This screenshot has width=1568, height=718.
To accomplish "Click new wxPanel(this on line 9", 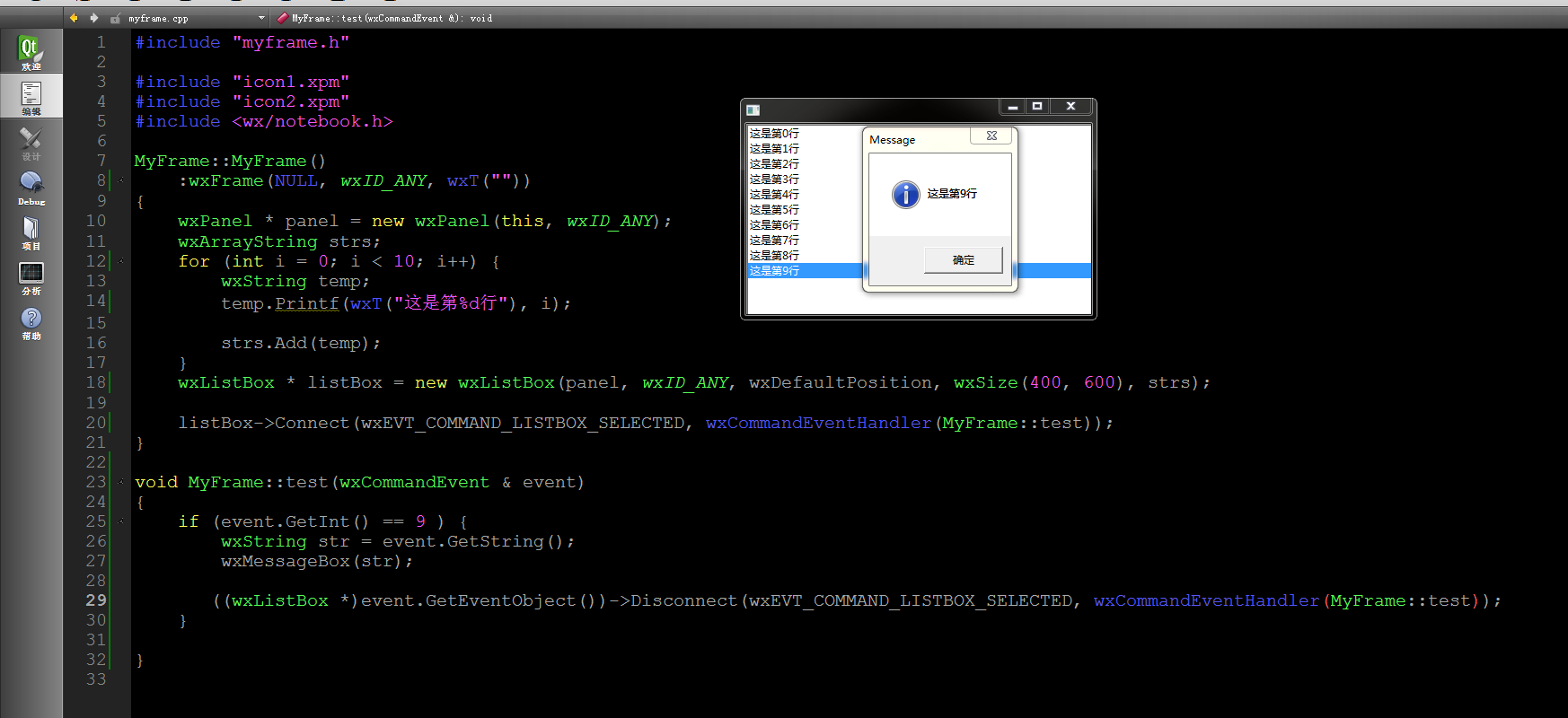I will pyautogui.click(x=458, y=221).
